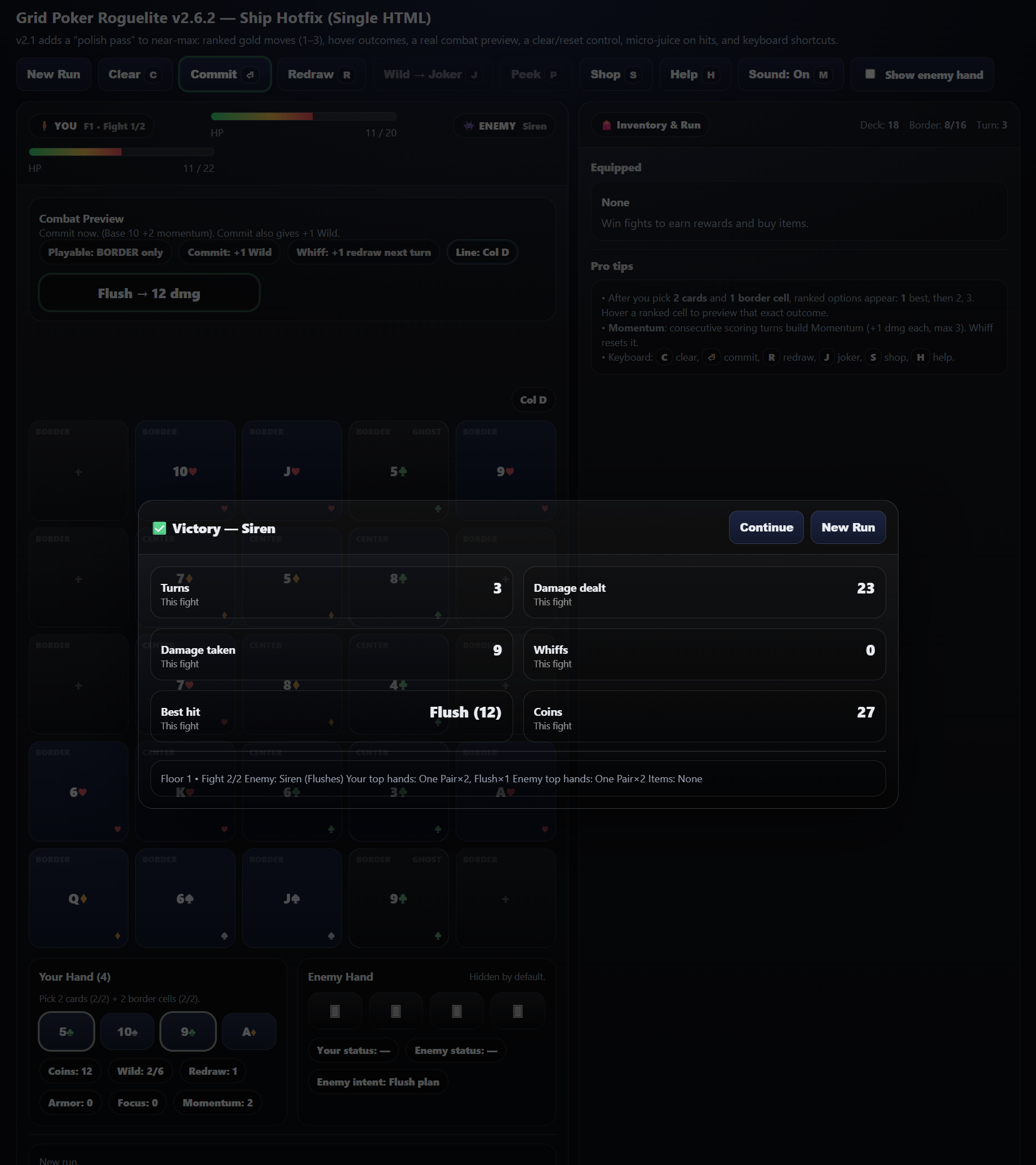
Task: Click the Deck: 18 counter
Action: 879,125
